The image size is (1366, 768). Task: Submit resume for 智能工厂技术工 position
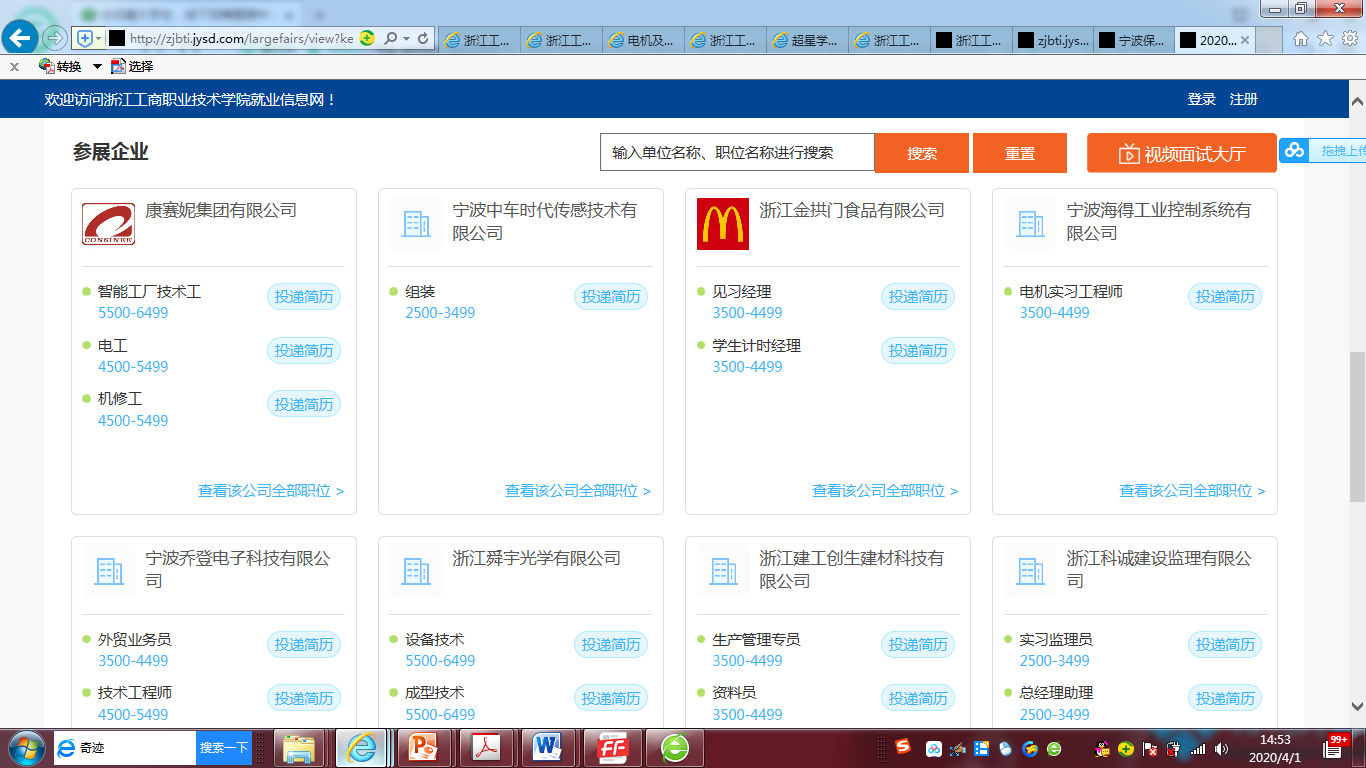coord(304,297)
